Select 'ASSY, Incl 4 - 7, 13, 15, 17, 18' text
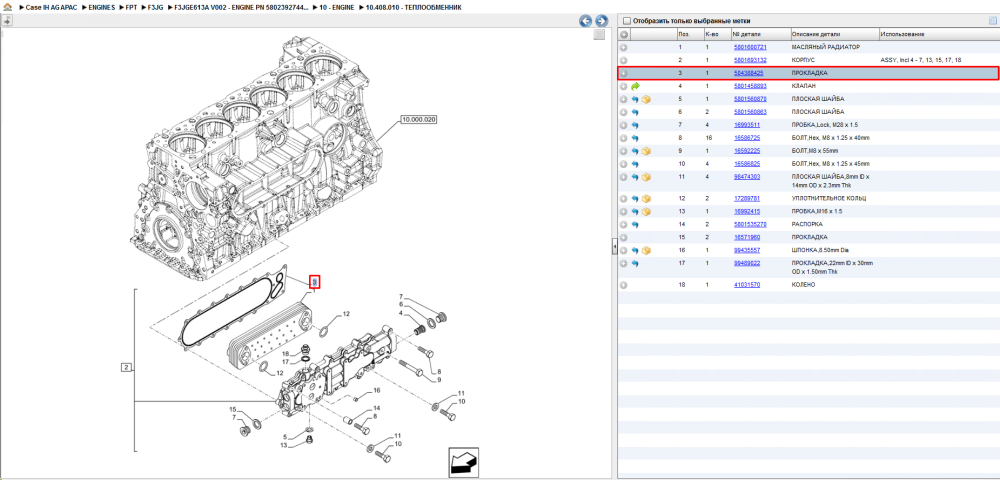 (x=920, y=60)
